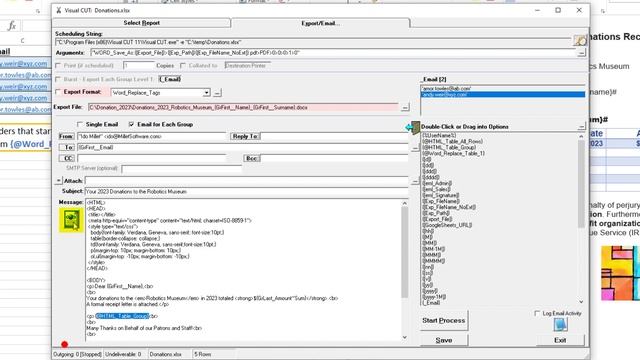This screenshot has height=360, width=640.
Task: Enable the Export Format checkbox
Action: 58,92
